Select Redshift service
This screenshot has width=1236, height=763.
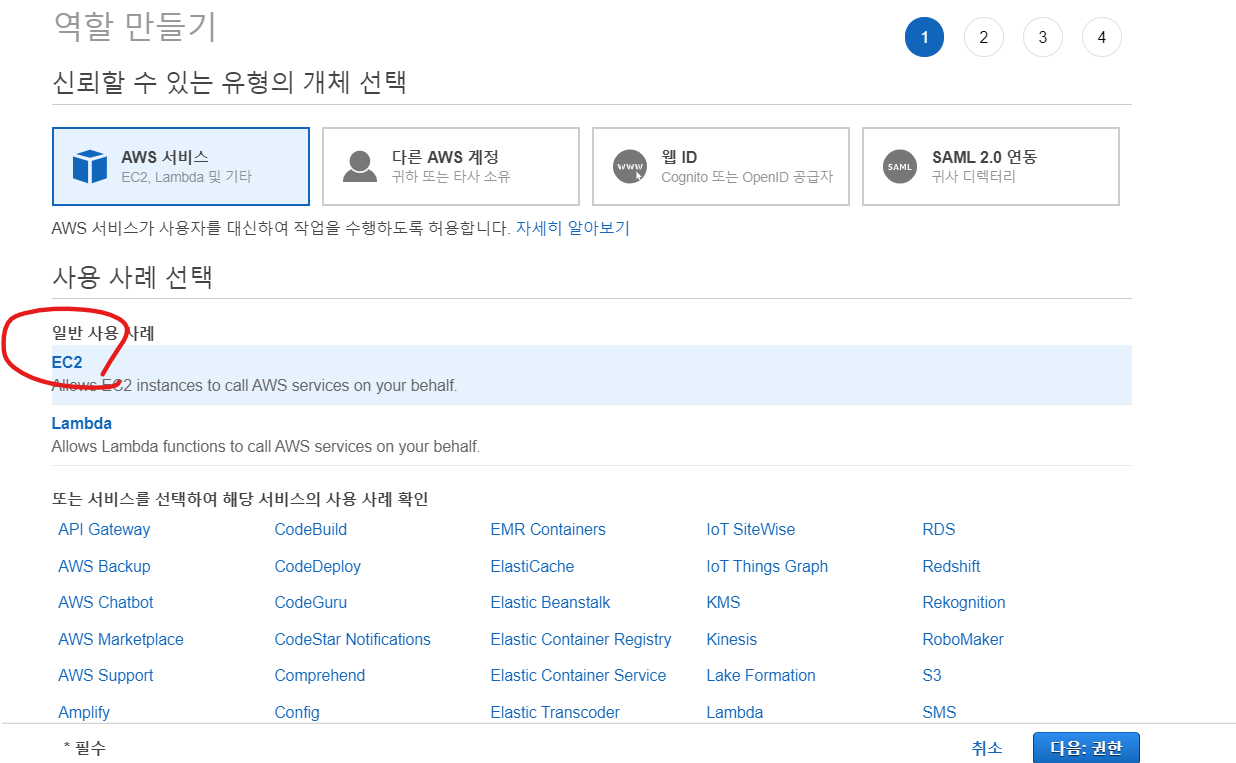[951, 566]
